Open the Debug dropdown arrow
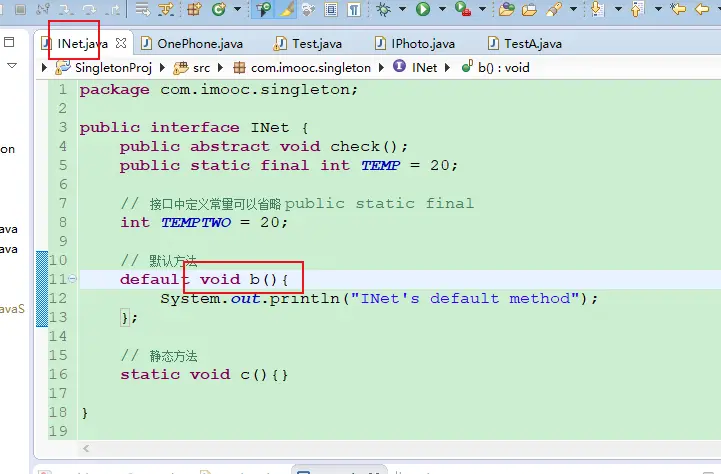721x474 pixels. [x=402, y=9]
